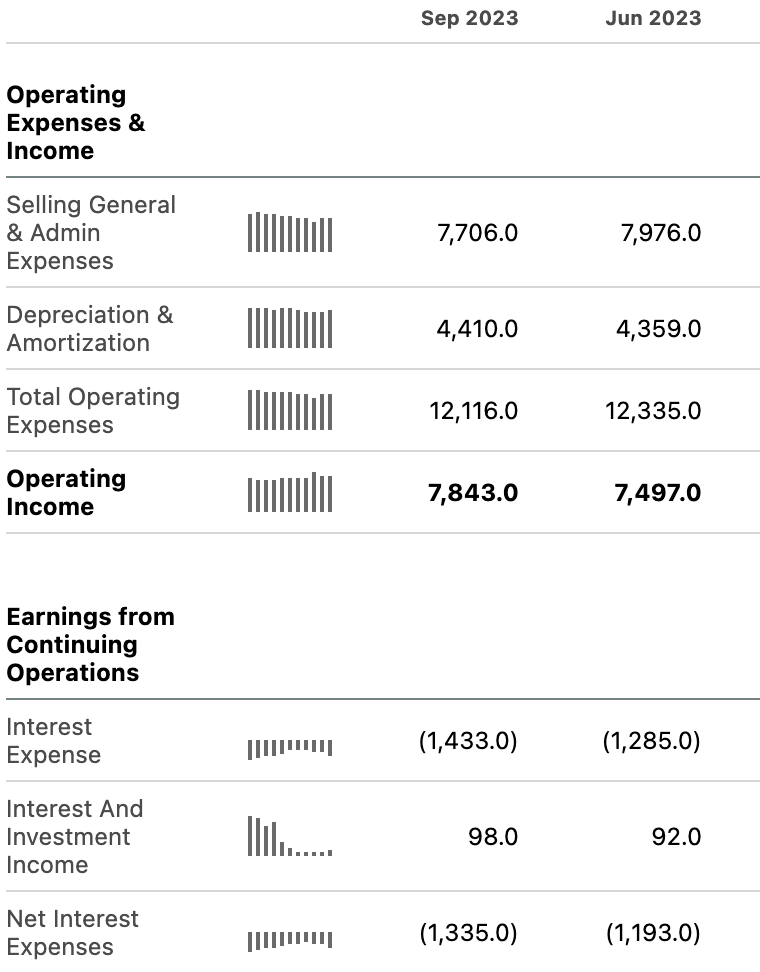Click the Interest And Investment Income sparkline

click(x=290, y=836)
